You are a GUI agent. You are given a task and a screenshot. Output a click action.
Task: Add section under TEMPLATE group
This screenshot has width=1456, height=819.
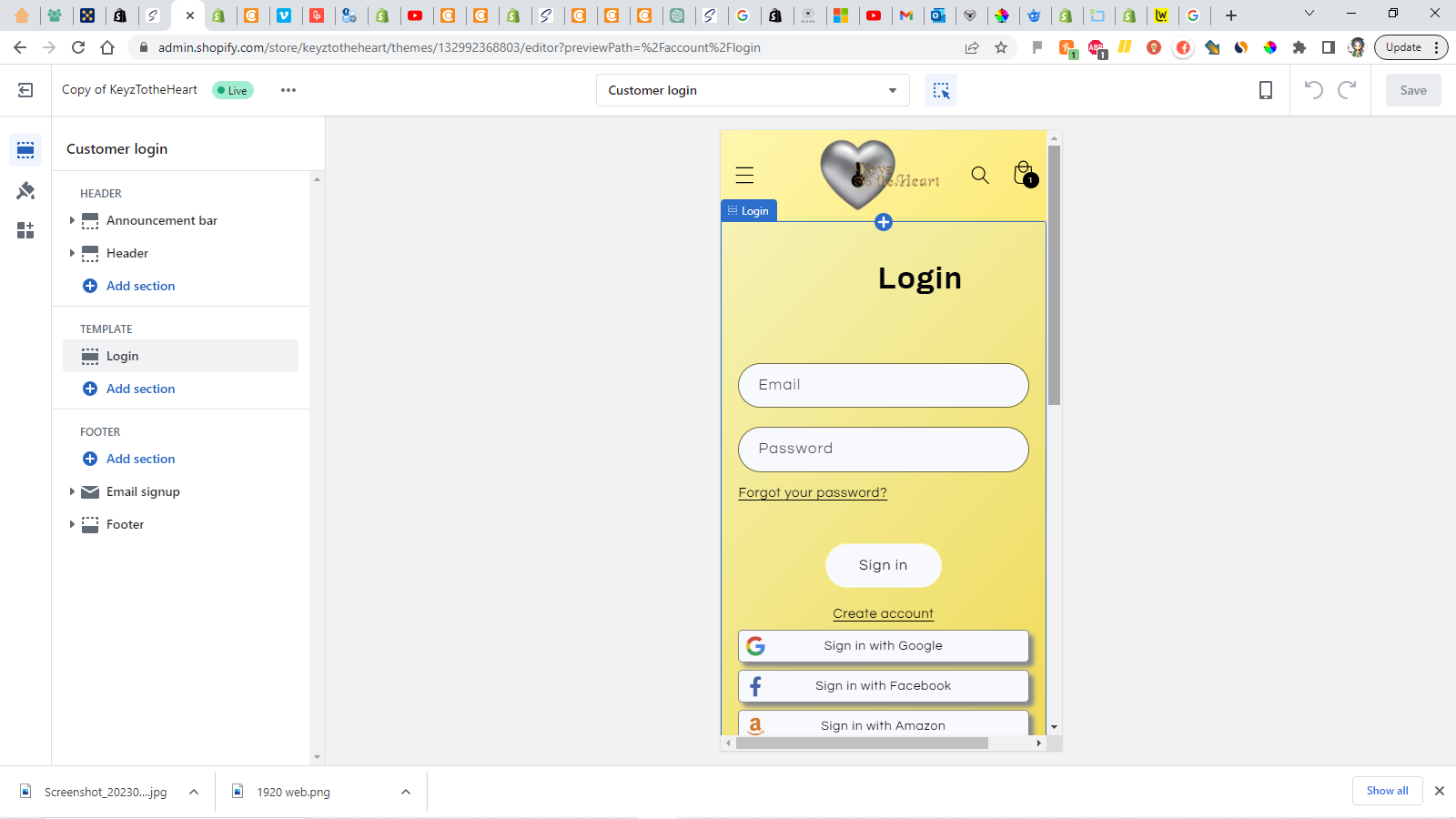pyautogui.click(x=129, y=389)
